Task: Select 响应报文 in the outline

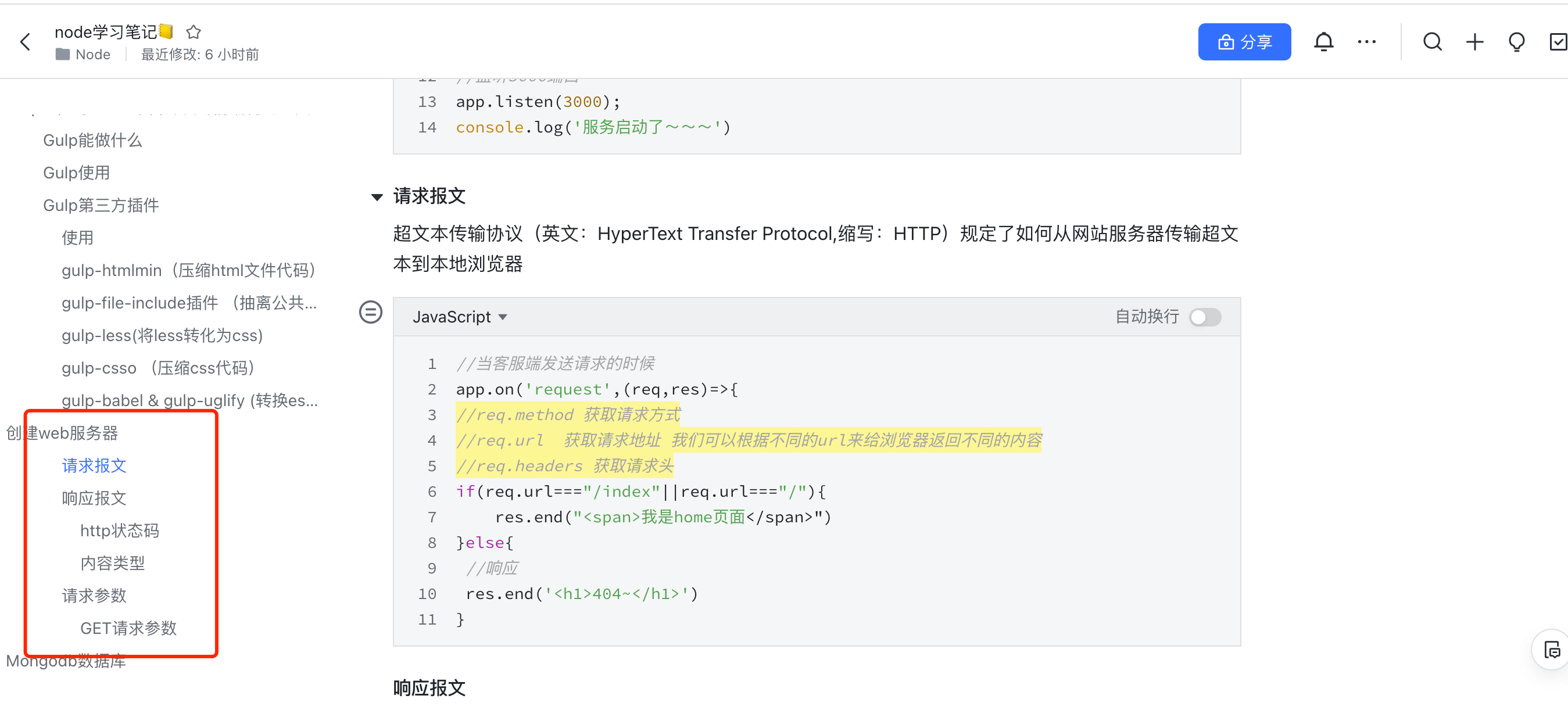Action: tap(94, 499)
